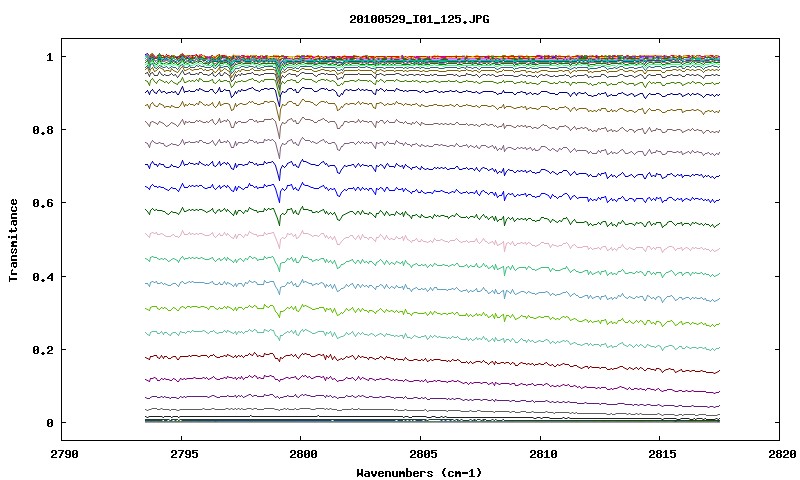Screen dimensions: 800x480
Task: Click the y-axis tick label 0.2
Action: click(x=43, y=350)
